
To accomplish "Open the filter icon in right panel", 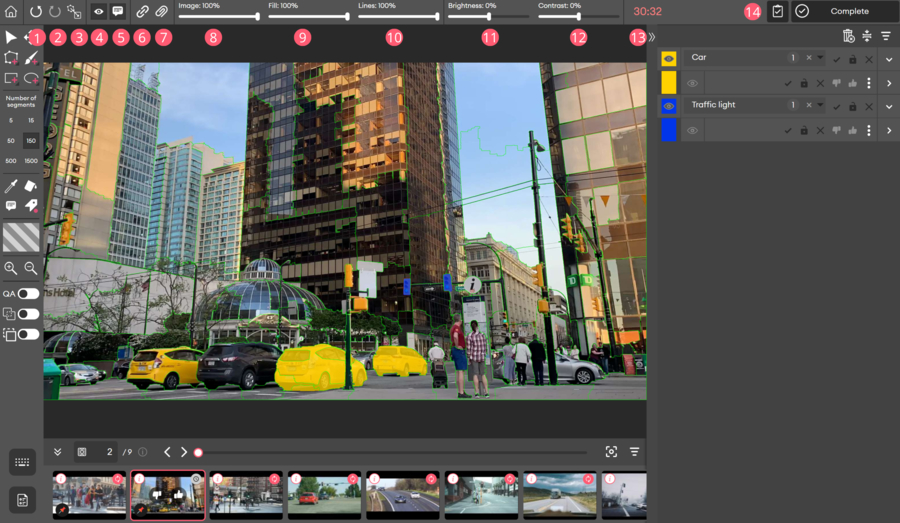I will coord(886,36).
